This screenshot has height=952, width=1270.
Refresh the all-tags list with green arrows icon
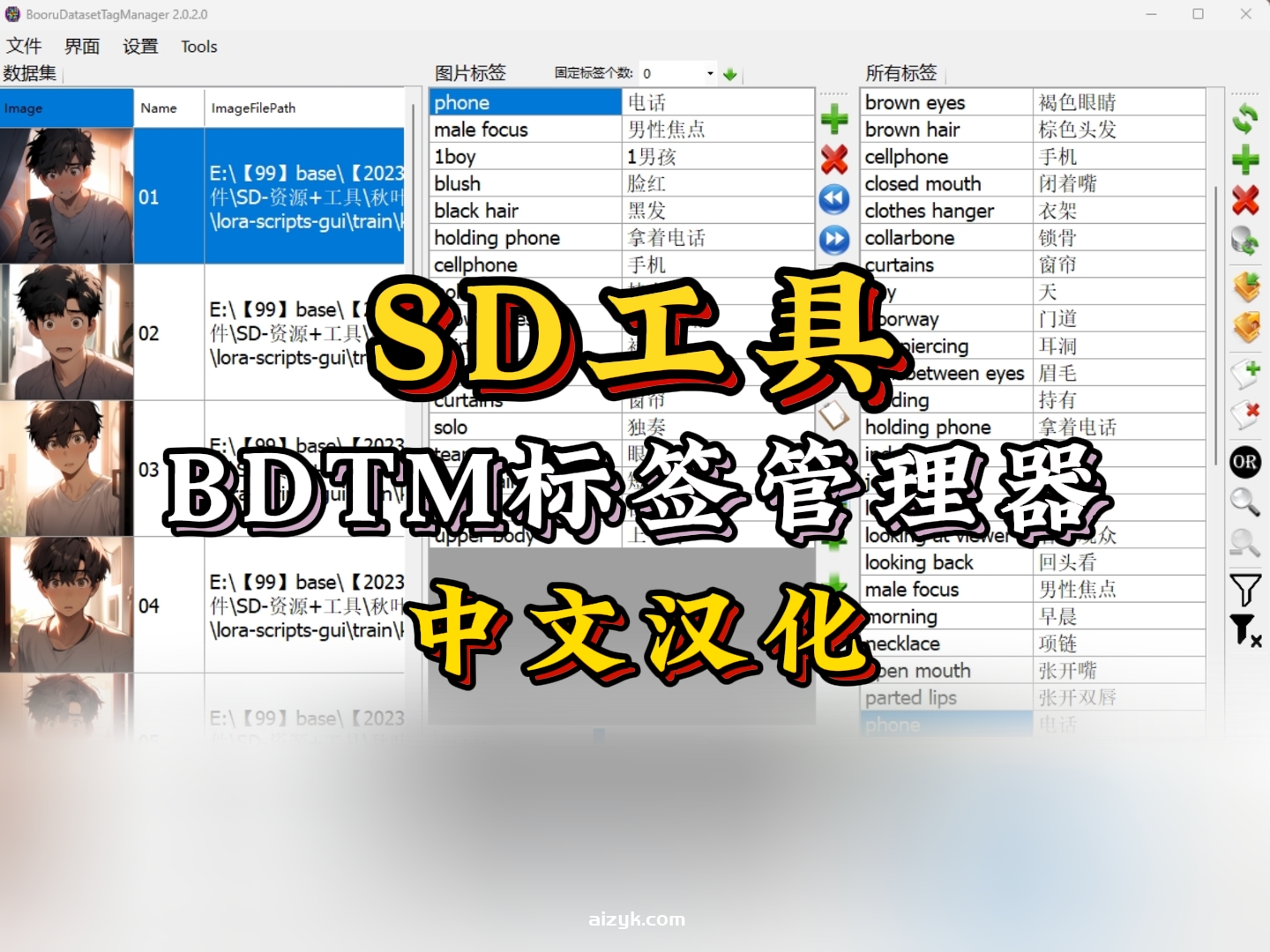click(1245, 115)
